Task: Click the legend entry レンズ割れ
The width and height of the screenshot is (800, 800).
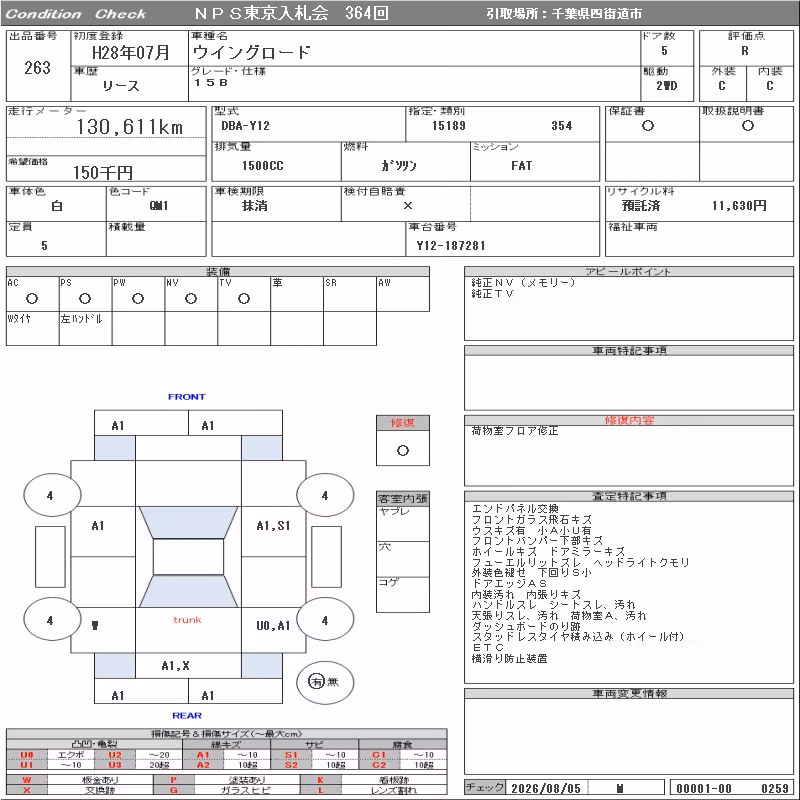Action: click(x=393, y=790)
